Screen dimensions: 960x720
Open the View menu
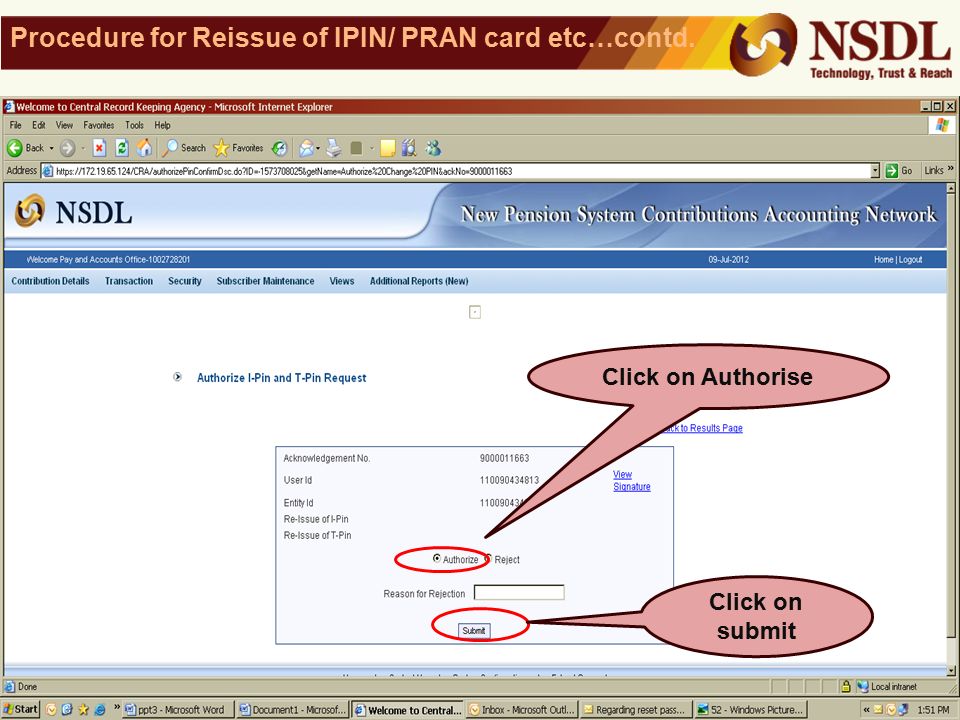click(64, 125)
